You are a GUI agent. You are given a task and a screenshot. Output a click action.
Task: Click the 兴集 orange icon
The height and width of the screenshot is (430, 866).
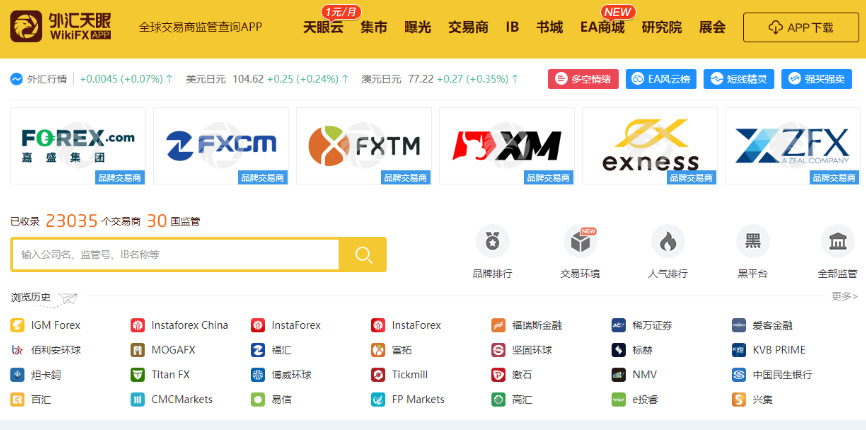point(739,399)
